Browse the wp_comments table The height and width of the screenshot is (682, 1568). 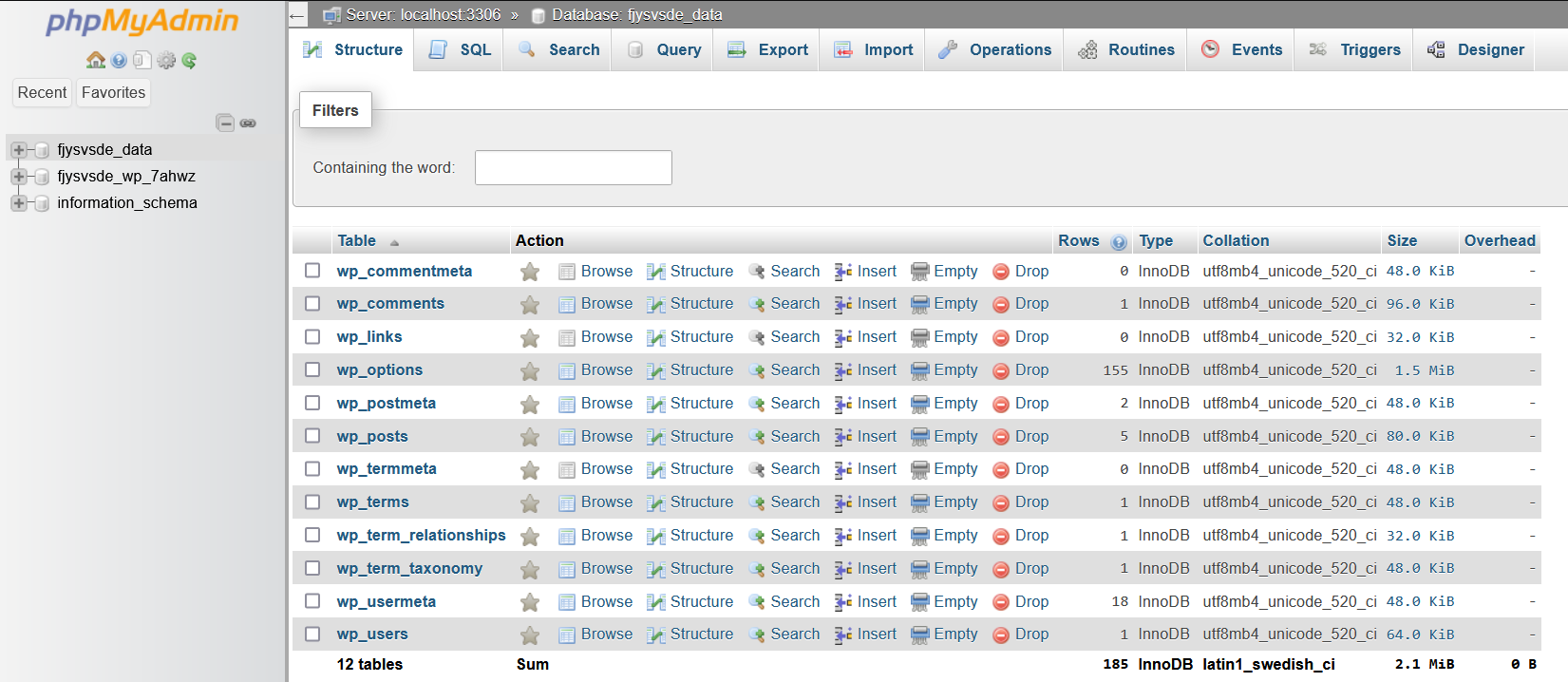pyautogui.click(x=606, y=304)
